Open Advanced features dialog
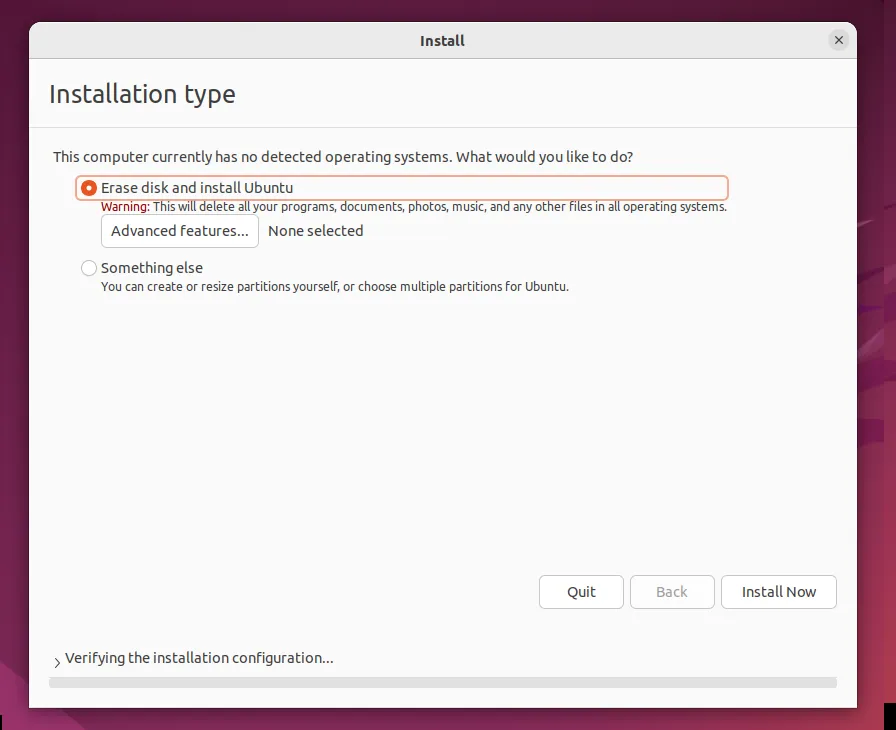 179,231
